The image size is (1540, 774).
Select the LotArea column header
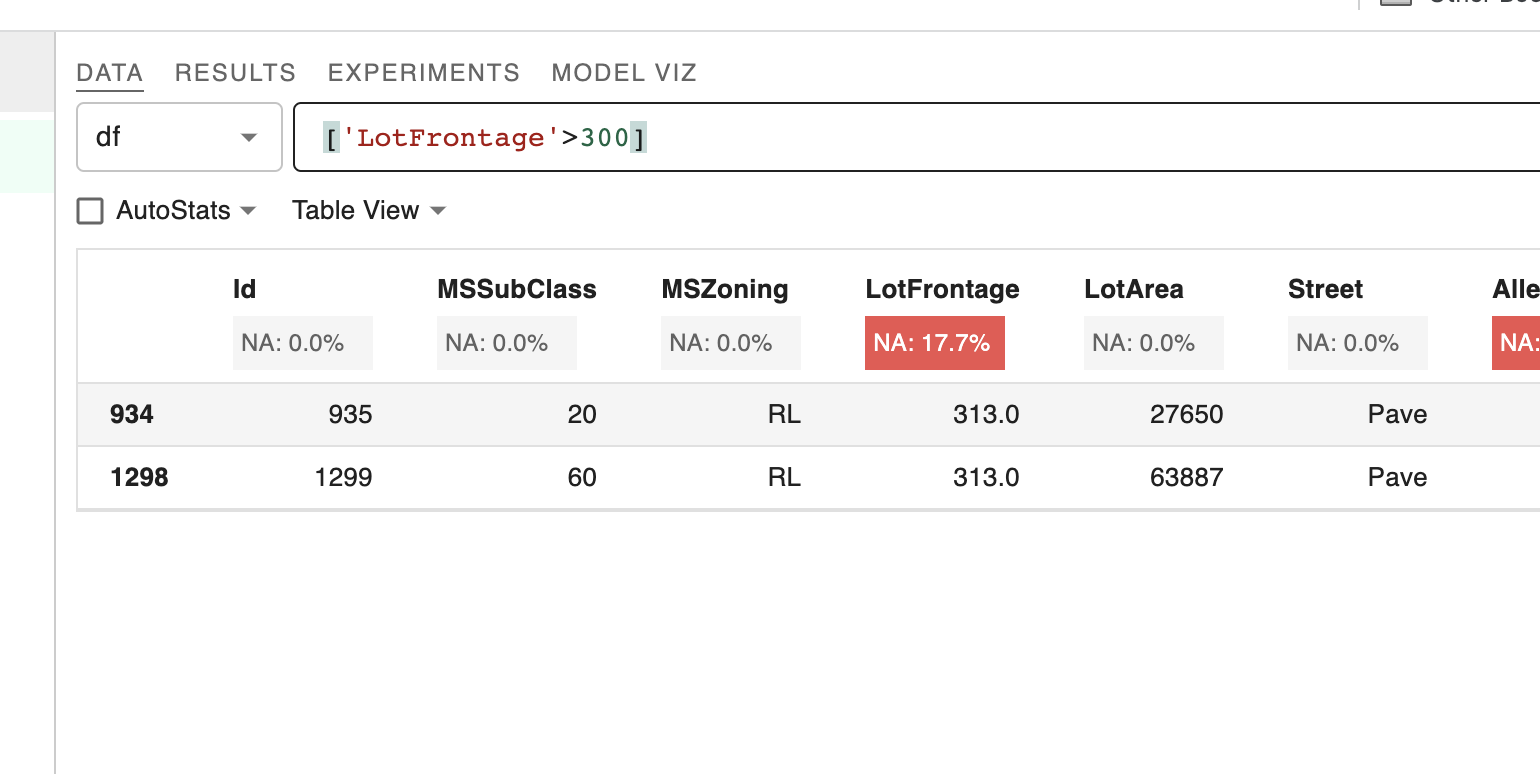pos(1133,290)
